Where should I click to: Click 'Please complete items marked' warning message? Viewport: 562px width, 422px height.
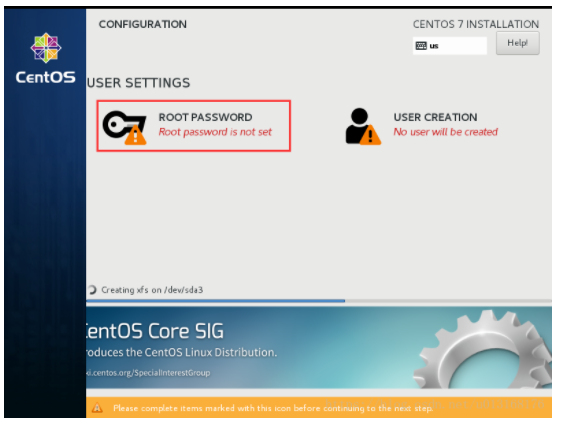click(x=273, y=408)
